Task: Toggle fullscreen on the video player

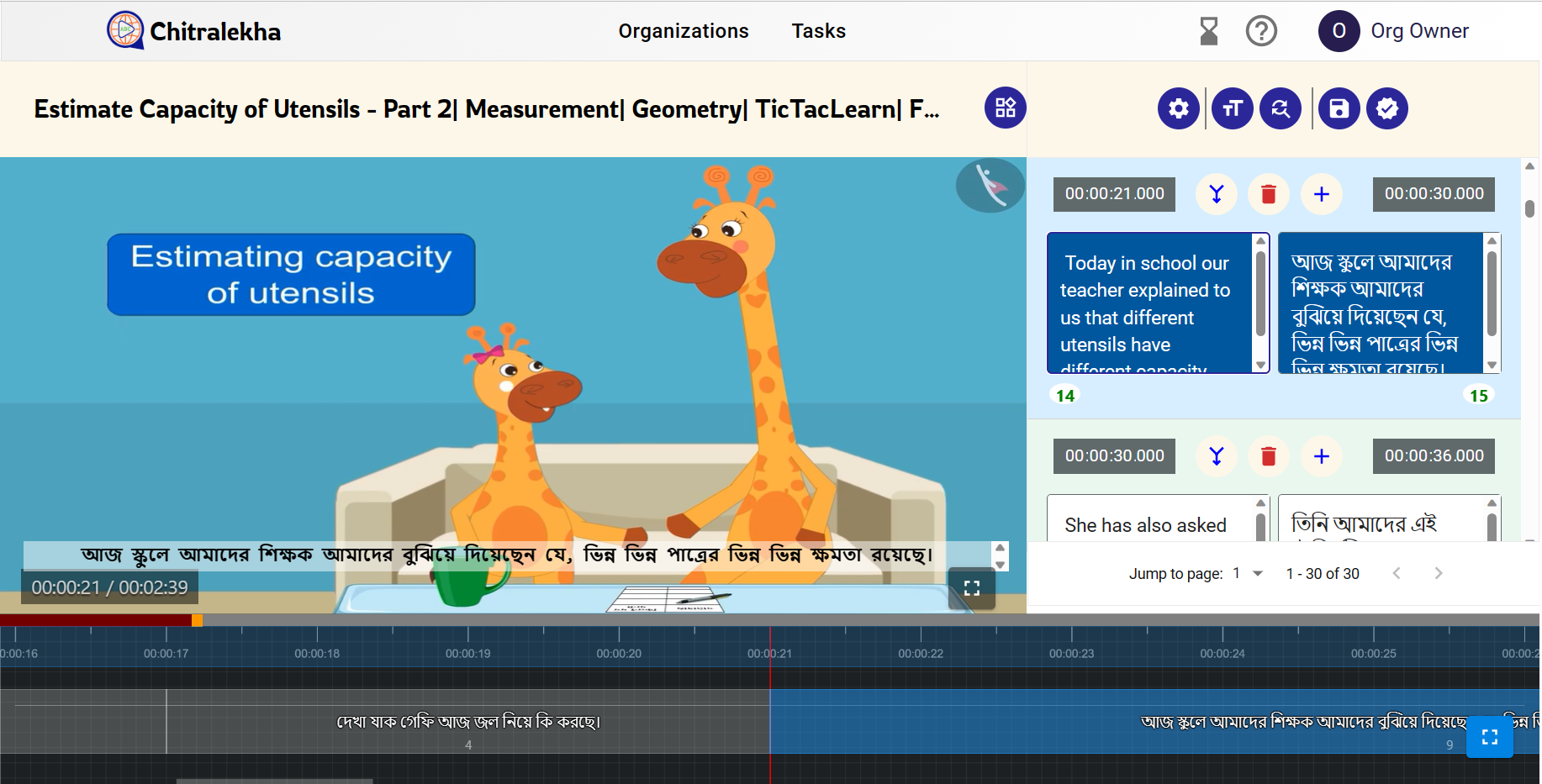Action: [971, 588]
